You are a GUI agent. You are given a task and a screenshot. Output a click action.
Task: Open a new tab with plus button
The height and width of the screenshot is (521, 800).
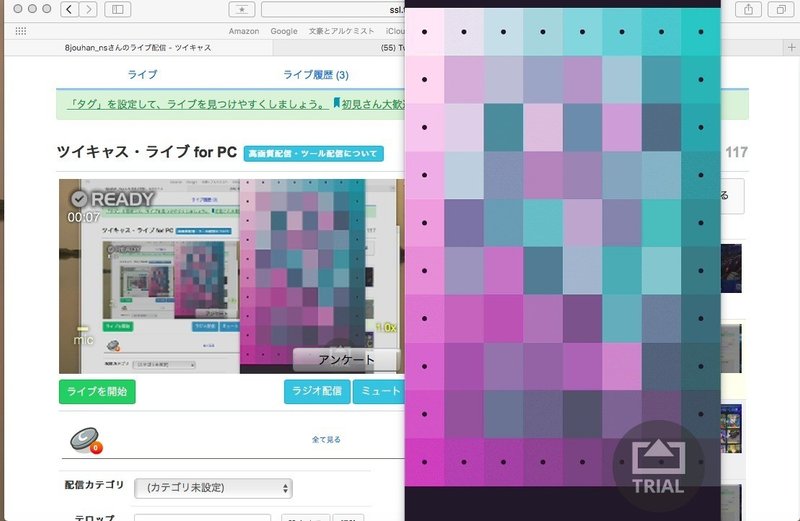coord(791,47)
